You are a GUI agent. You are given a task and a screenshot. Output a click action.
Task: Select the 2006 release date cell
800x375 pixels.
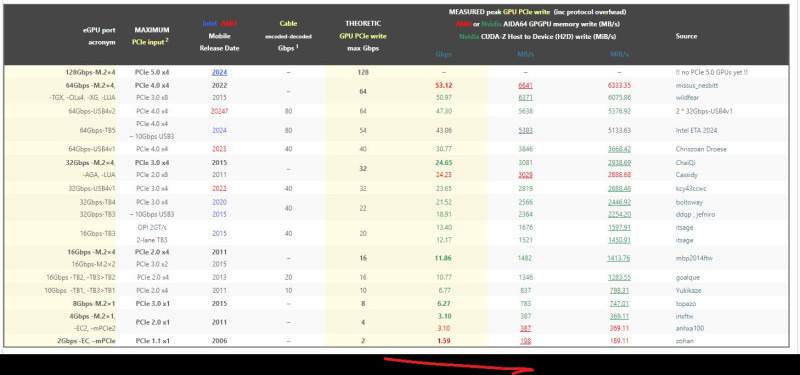pyautogui.click(x=219, y=341)
